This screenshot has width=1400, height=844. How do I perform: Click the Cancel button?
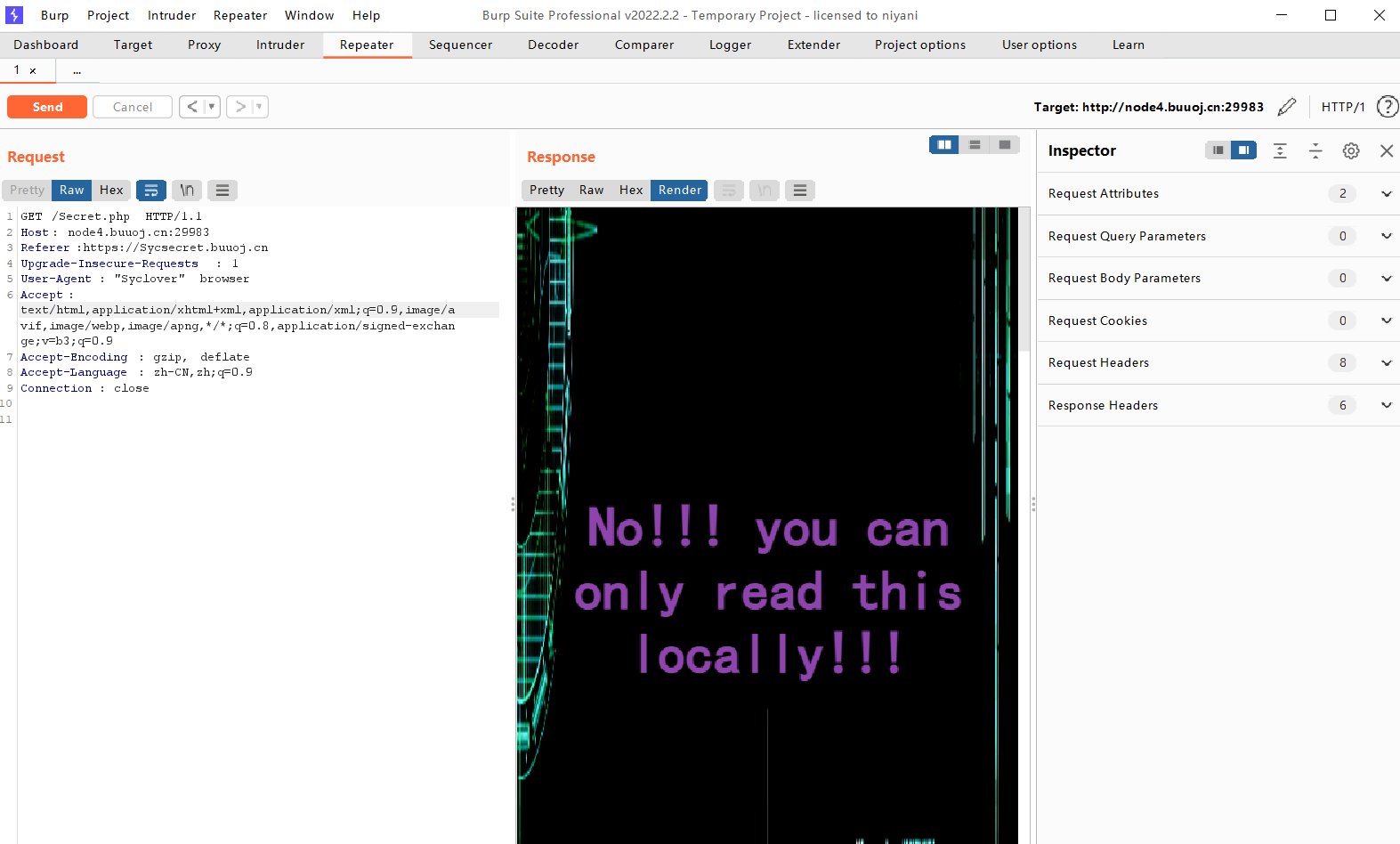pos(133,107)
